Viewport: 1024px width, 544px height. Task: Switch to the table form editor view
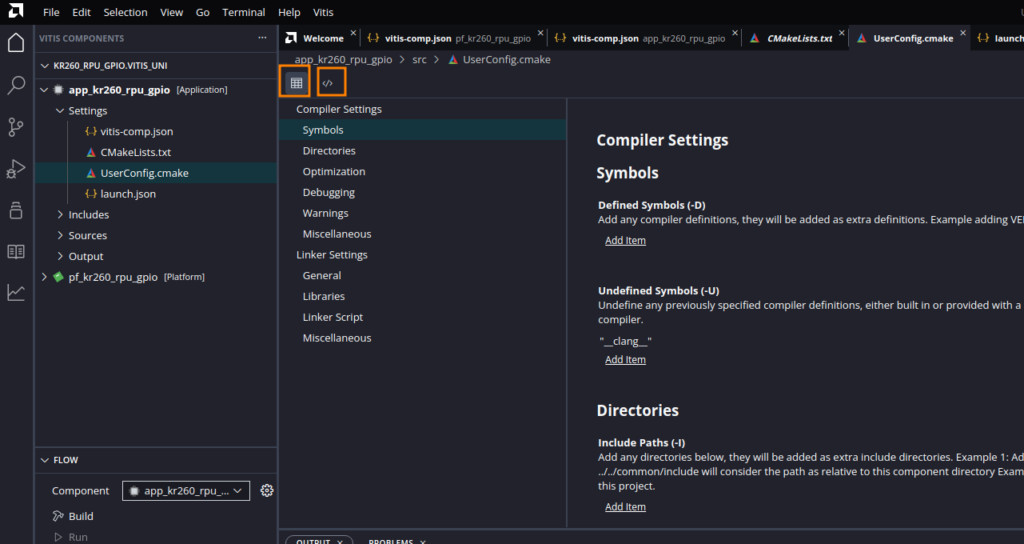click(296, 83)
